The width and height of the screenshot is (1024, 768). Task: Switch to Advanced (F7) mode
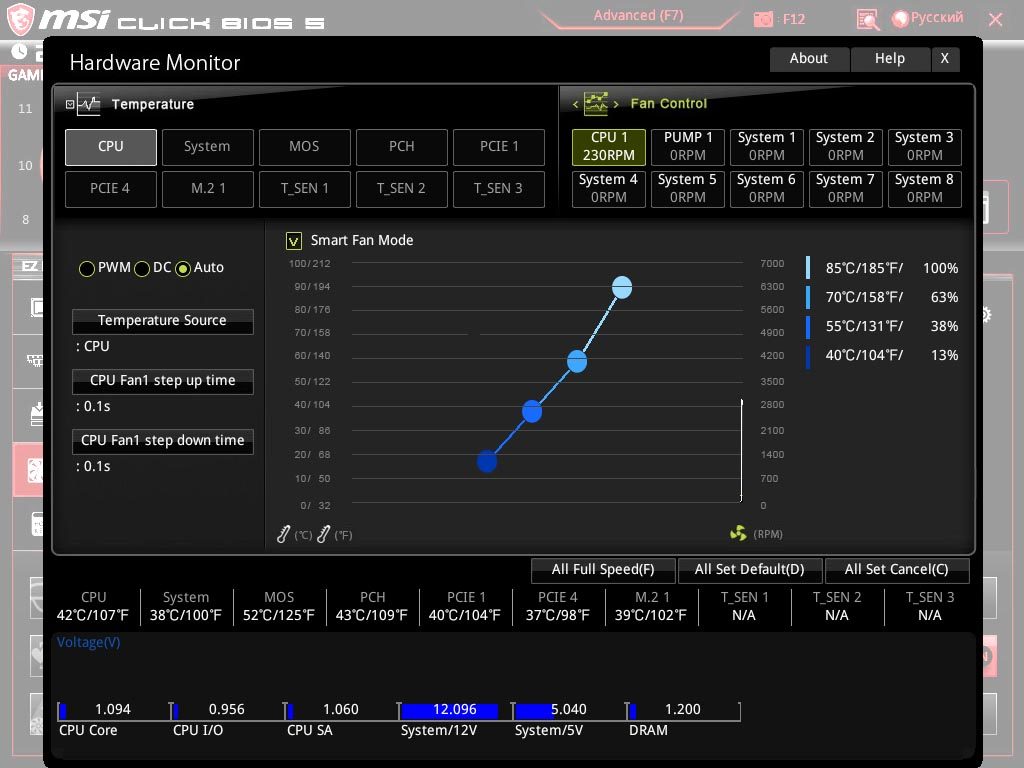[x=638, y=16]
